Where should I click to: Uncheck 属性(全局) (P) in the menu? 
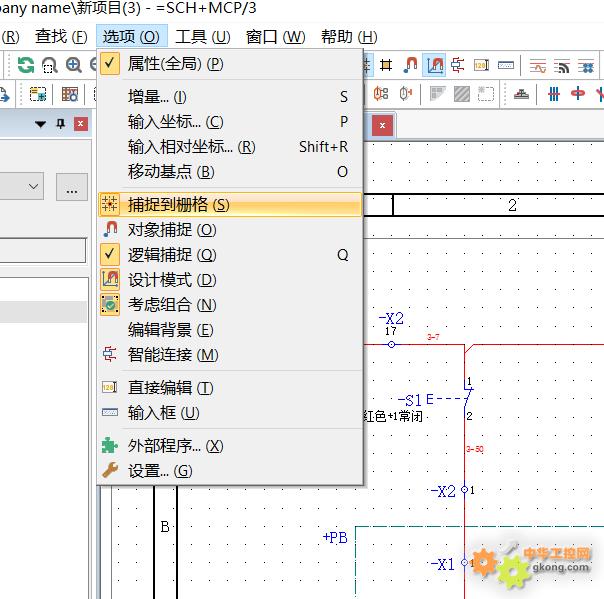230,64
